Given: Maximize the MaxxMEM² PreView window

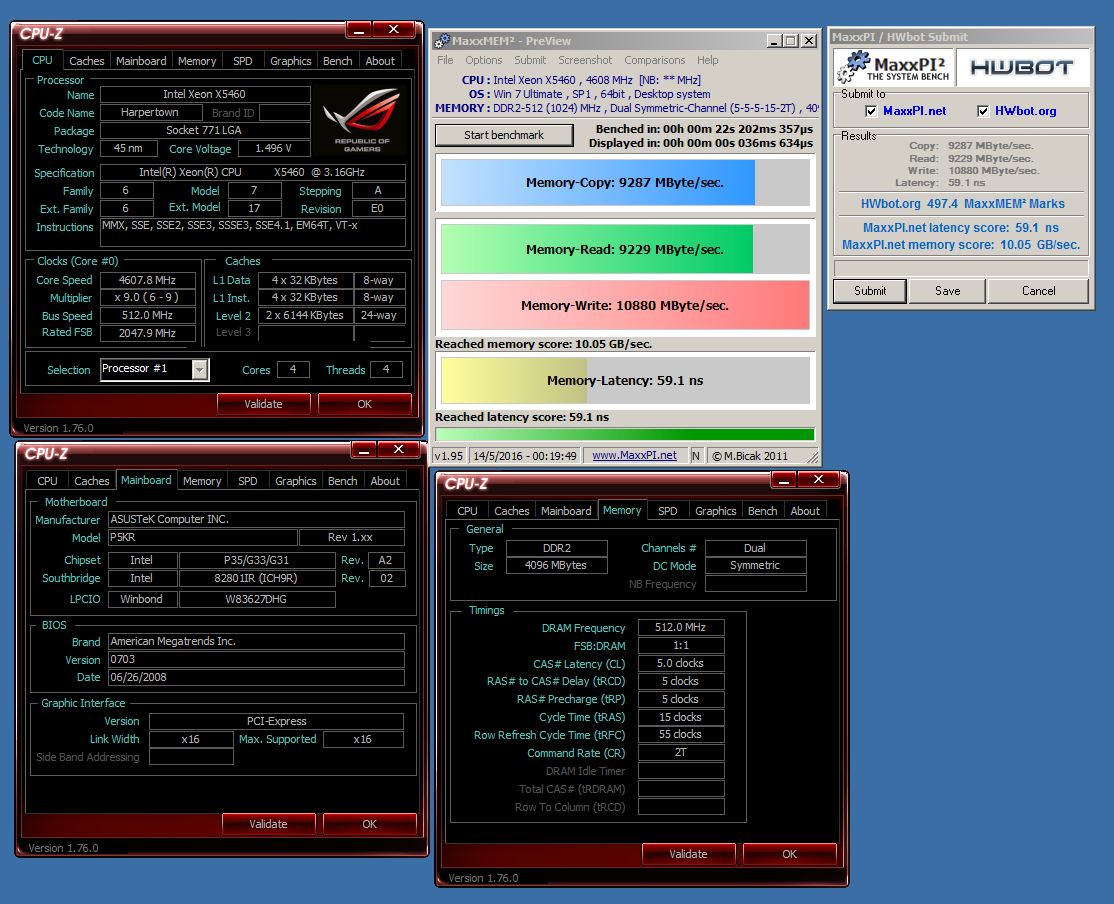Looking at the screenshot, I should pyautogui.click(x=791, y=41).
